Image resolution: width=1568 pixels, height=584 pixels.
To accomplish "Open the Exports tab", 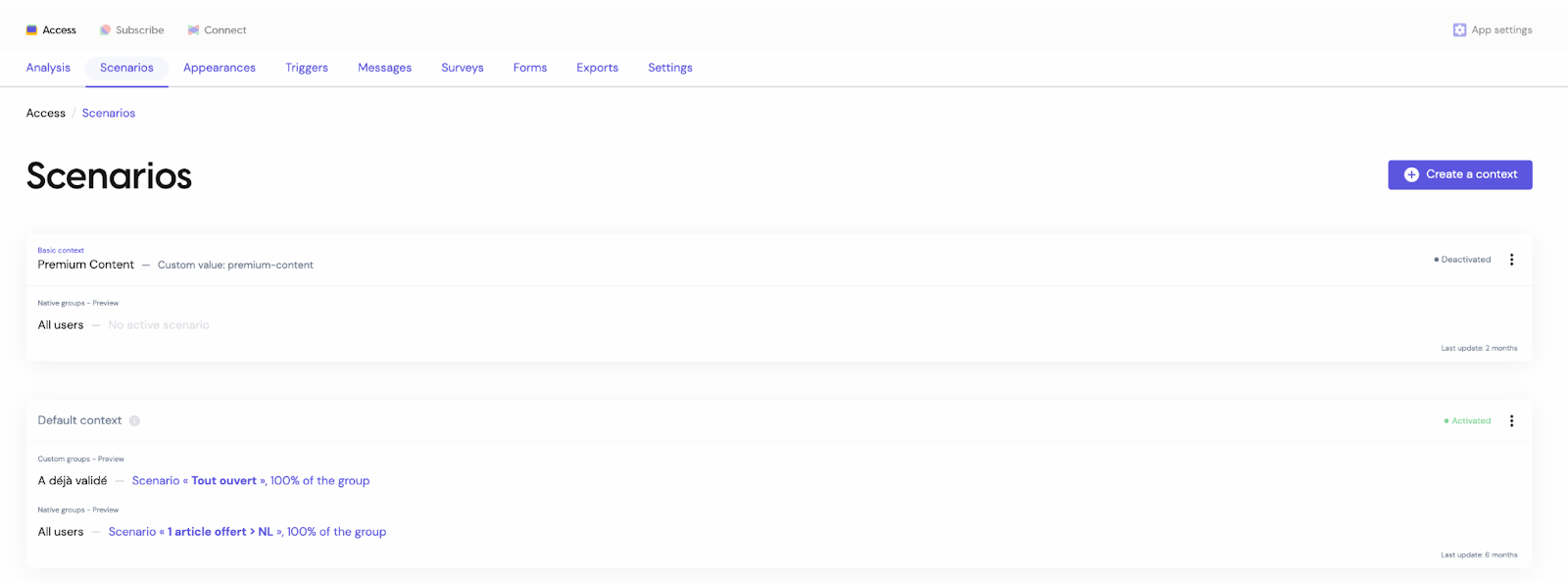I will (x=597, y=68).
